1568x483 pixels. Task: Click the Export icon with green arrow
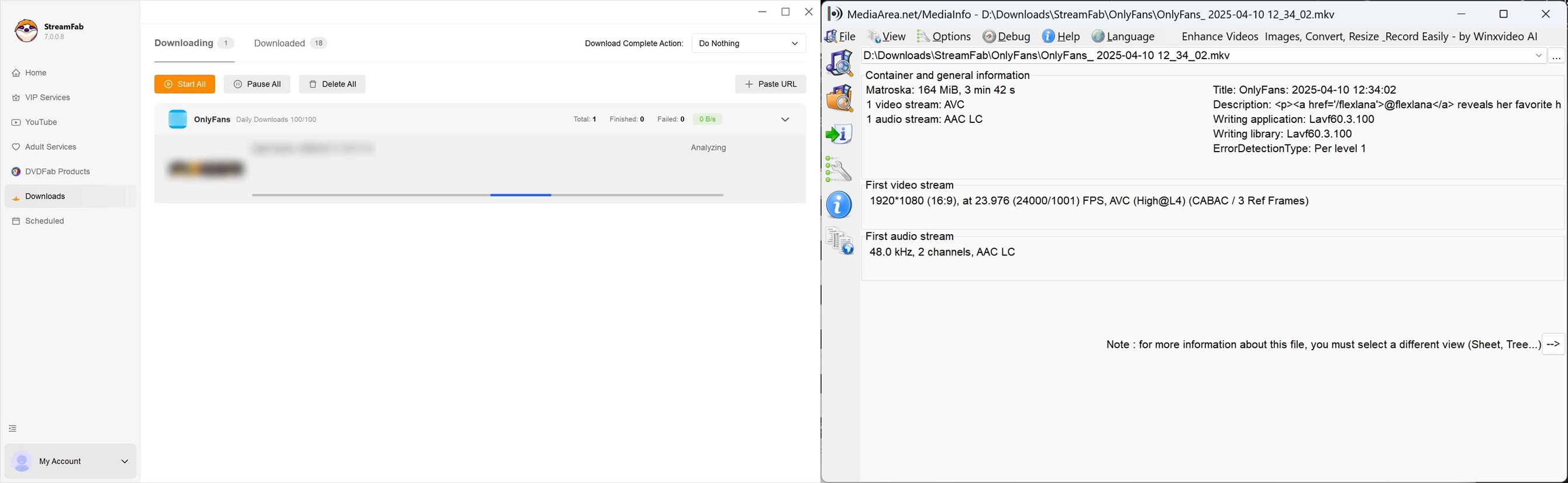click(839, 134)
